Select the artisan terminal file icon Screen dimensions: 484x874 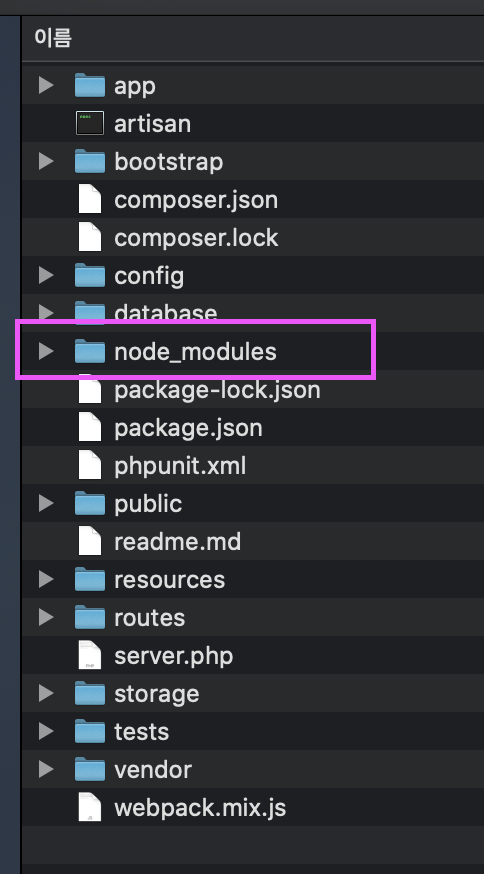90,123
